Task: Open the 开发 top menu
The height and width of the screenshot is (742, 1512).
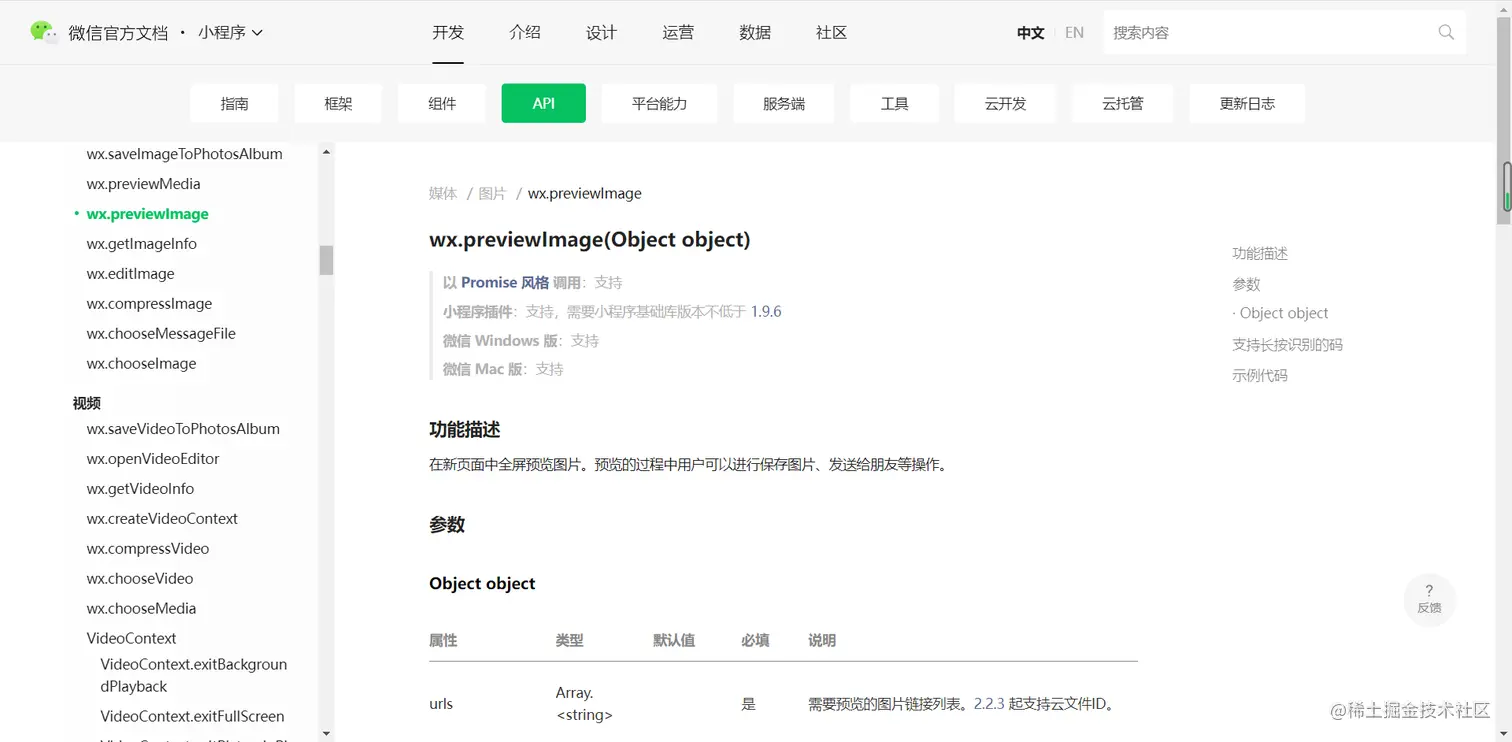Action: pos(448,32)
